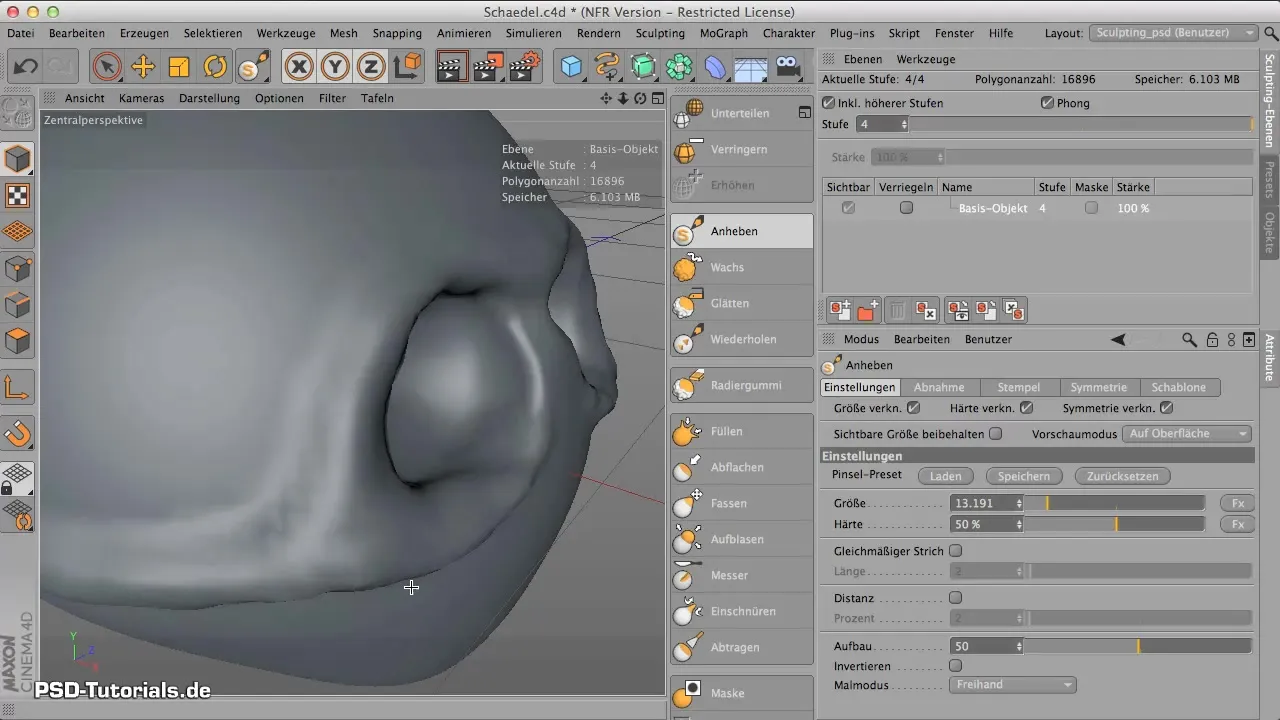This screenshot has width=1280, height=720.
Task: Switch to the Schablone tab
Action: [1178, 387]
